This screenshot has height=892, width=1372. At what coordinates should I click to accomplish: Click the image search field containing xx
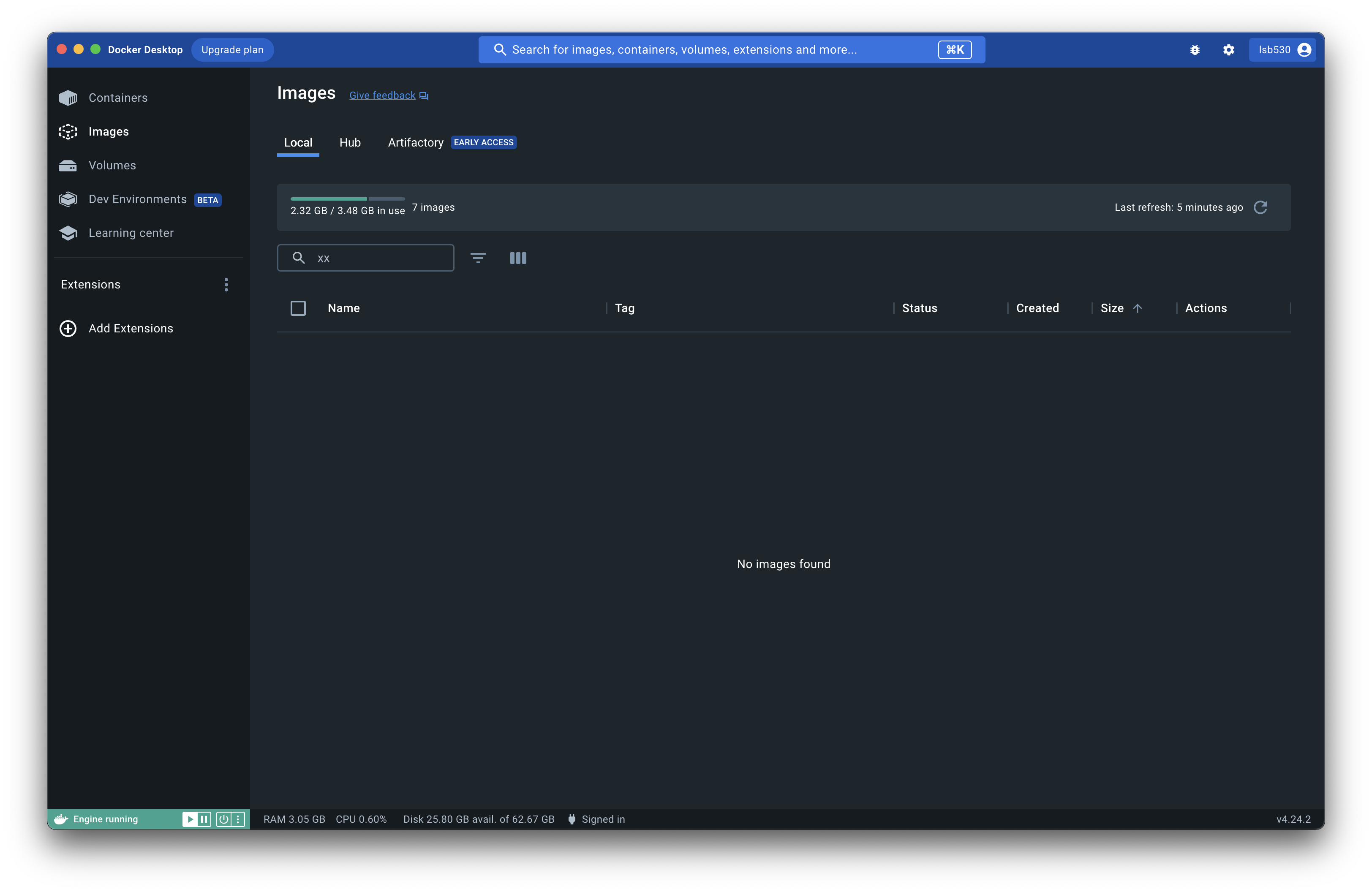click(381, 258)
